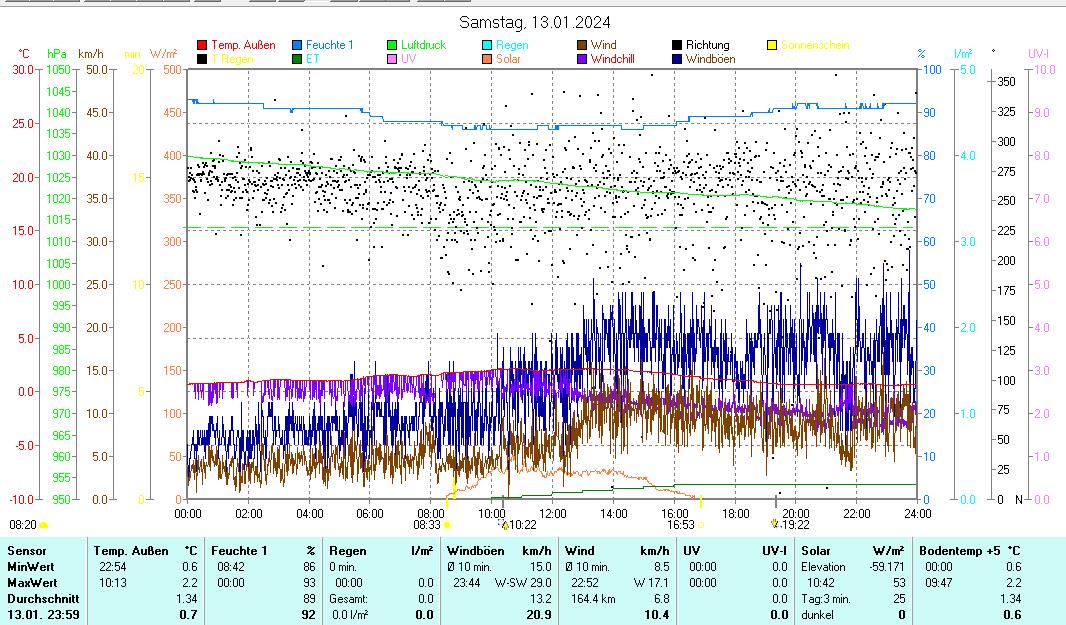Viewport: 1066px width, 625px height.
Task: Click the green Luftdruck legend swatch
Action: [x=392, y=45]
